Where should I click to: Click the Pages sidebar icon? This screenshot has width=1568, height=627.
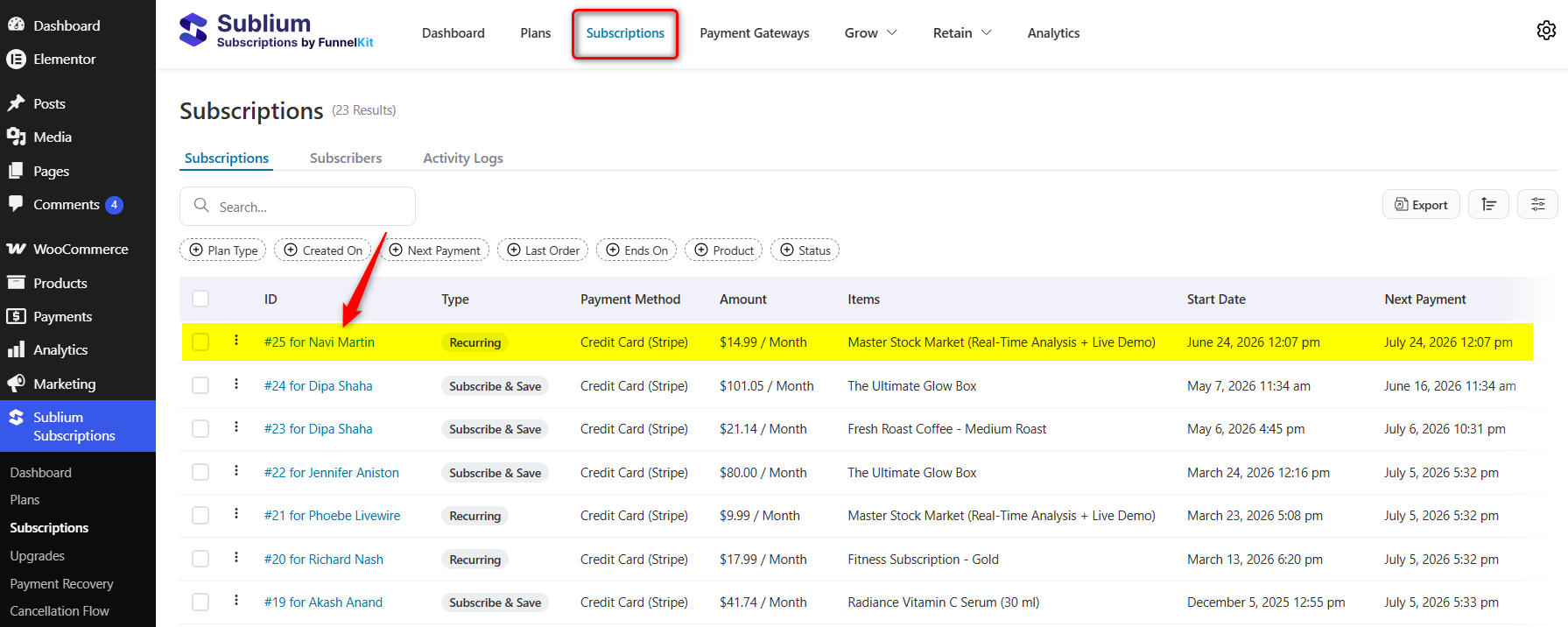click(16, 171)
